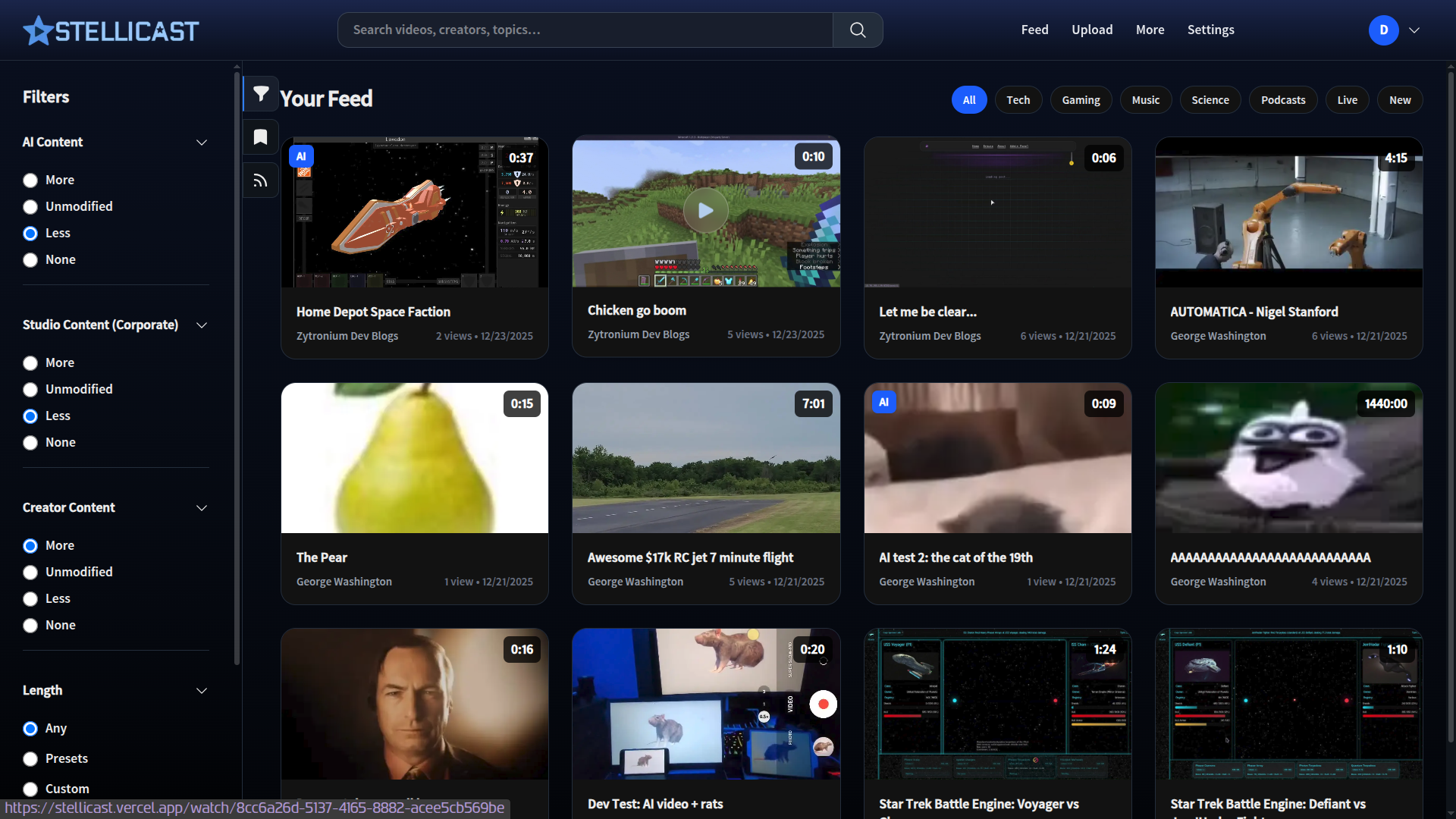1456x819 pixels.
Task: Collapse the AI Content filter section
Action: (202, 143)
